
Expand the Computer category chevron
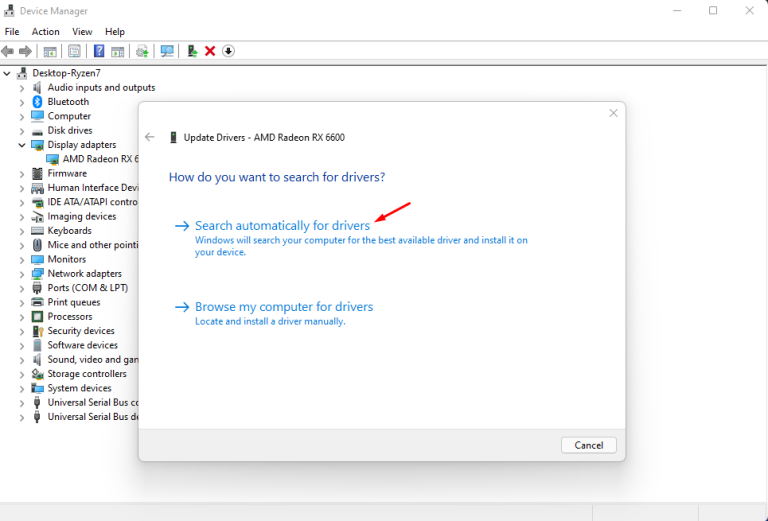point(22,117)
